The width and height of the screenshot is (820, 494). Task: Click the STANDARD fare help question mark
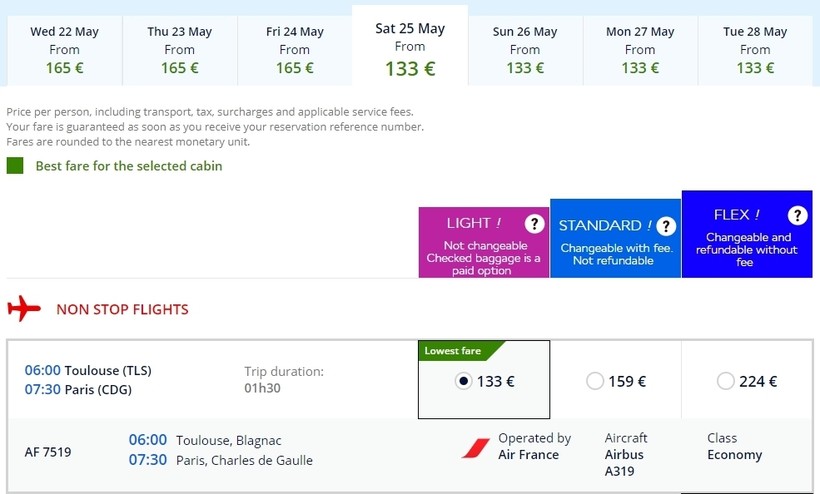tap(666, 227)
